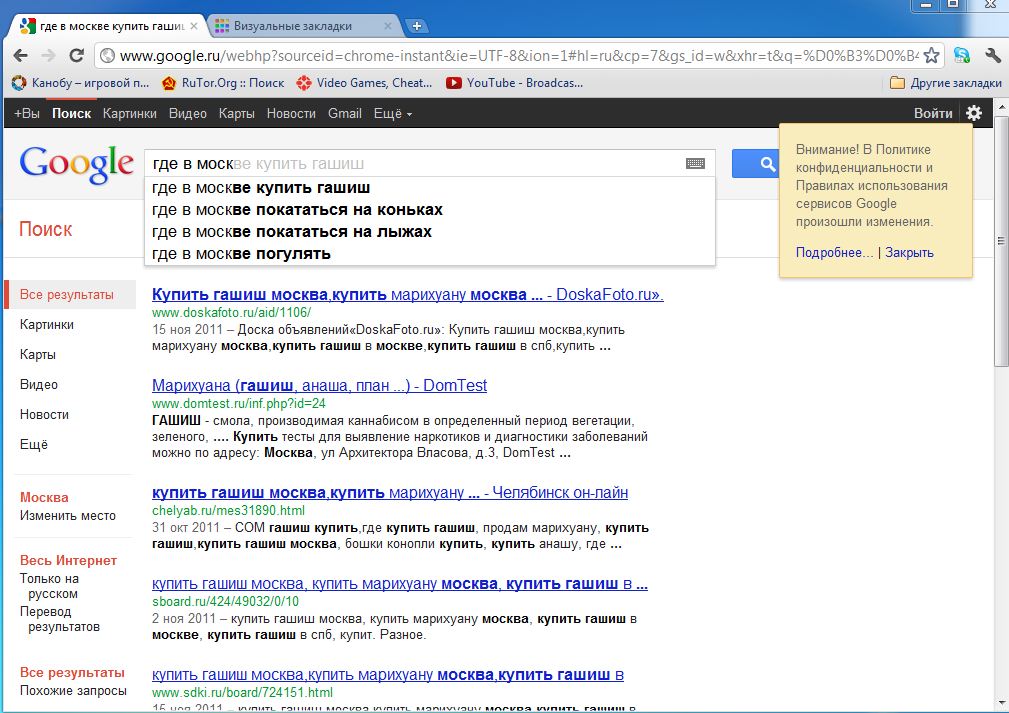The height and width of the screenshot is (713, 1009).
Task: Open the Video Games, Cheat bookmark
Action: [364, 82]
